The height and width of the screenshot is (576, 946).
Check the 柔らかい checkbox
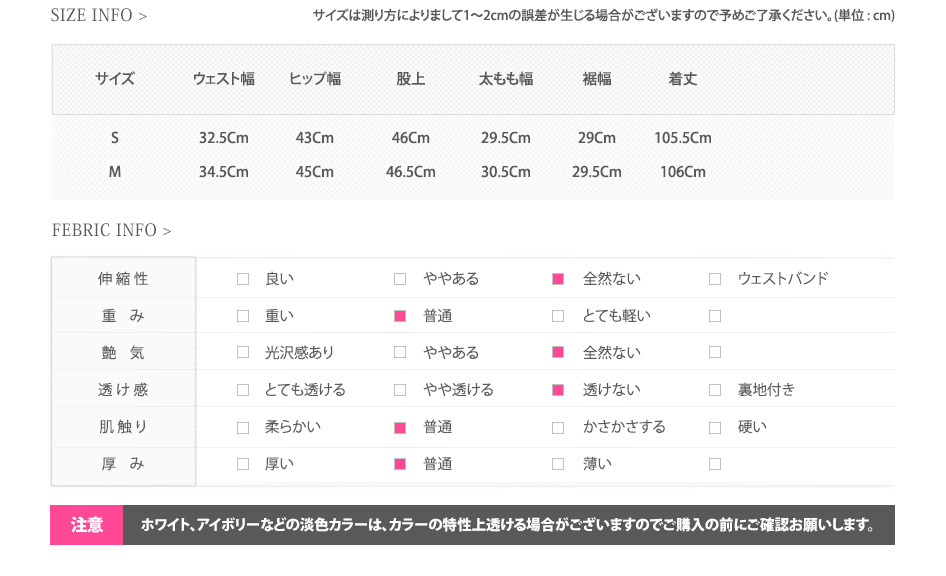(243, 428)
